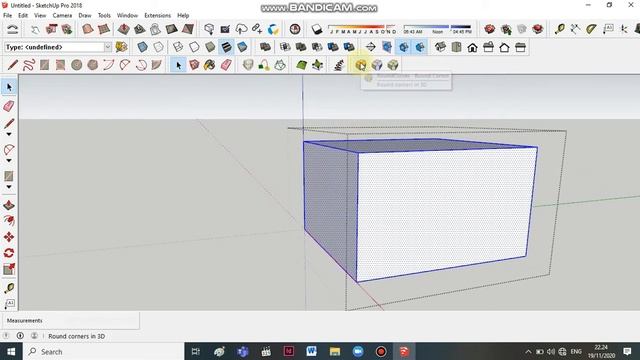Open the Draw menu
The width and height of the screenshot is (640, 360).
click(x=85, y=16)
